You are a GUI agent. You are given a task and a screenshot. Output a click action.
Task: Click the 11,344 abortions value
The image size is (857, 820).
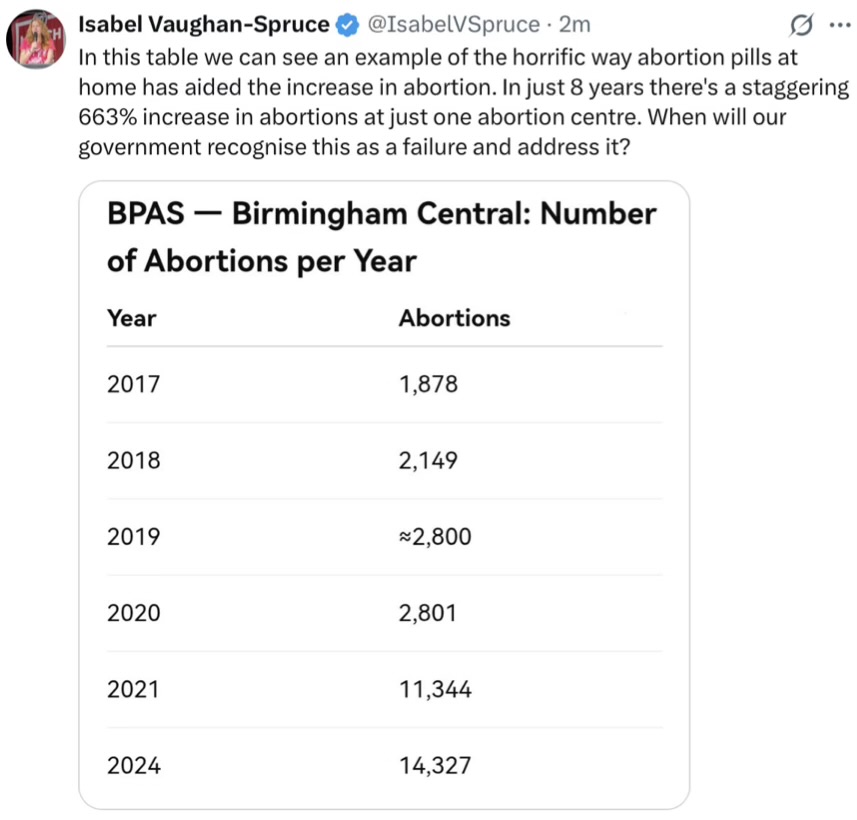[x=435, y=689]
